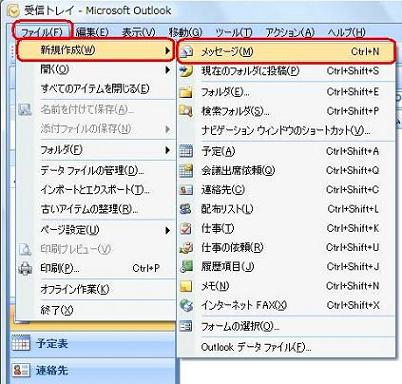Open the 編集(E) menu

[x=92, y=32]
